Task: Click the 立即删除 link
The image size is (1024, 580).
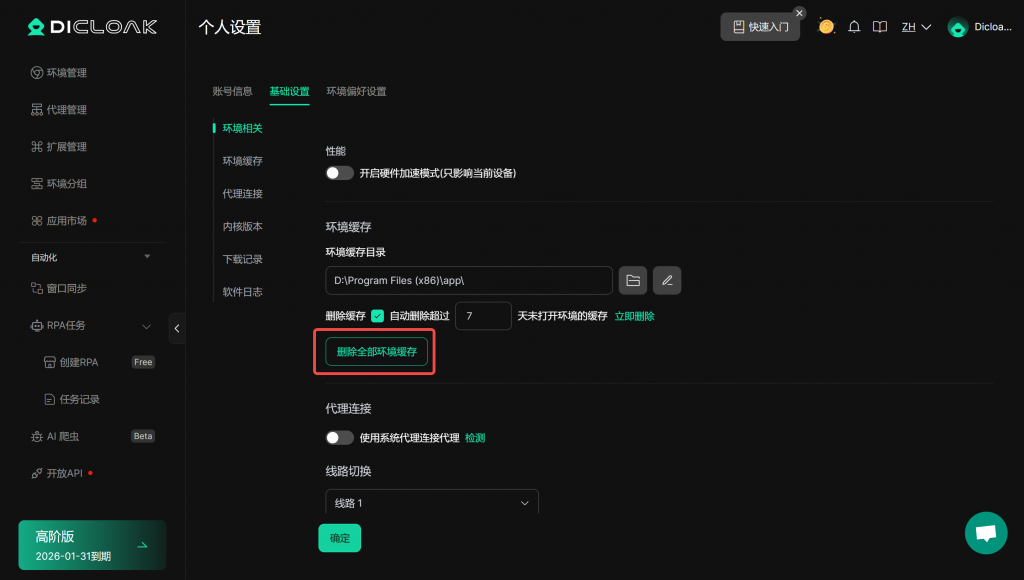Action: [634, 316]
